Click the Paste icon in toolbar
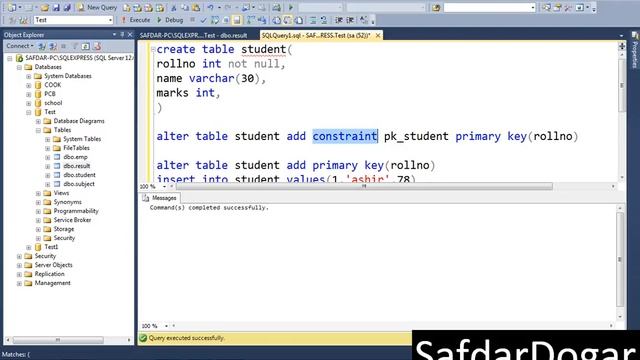This screenshot has width=640, height=360. pyautogui.click(x=196, y=7)
